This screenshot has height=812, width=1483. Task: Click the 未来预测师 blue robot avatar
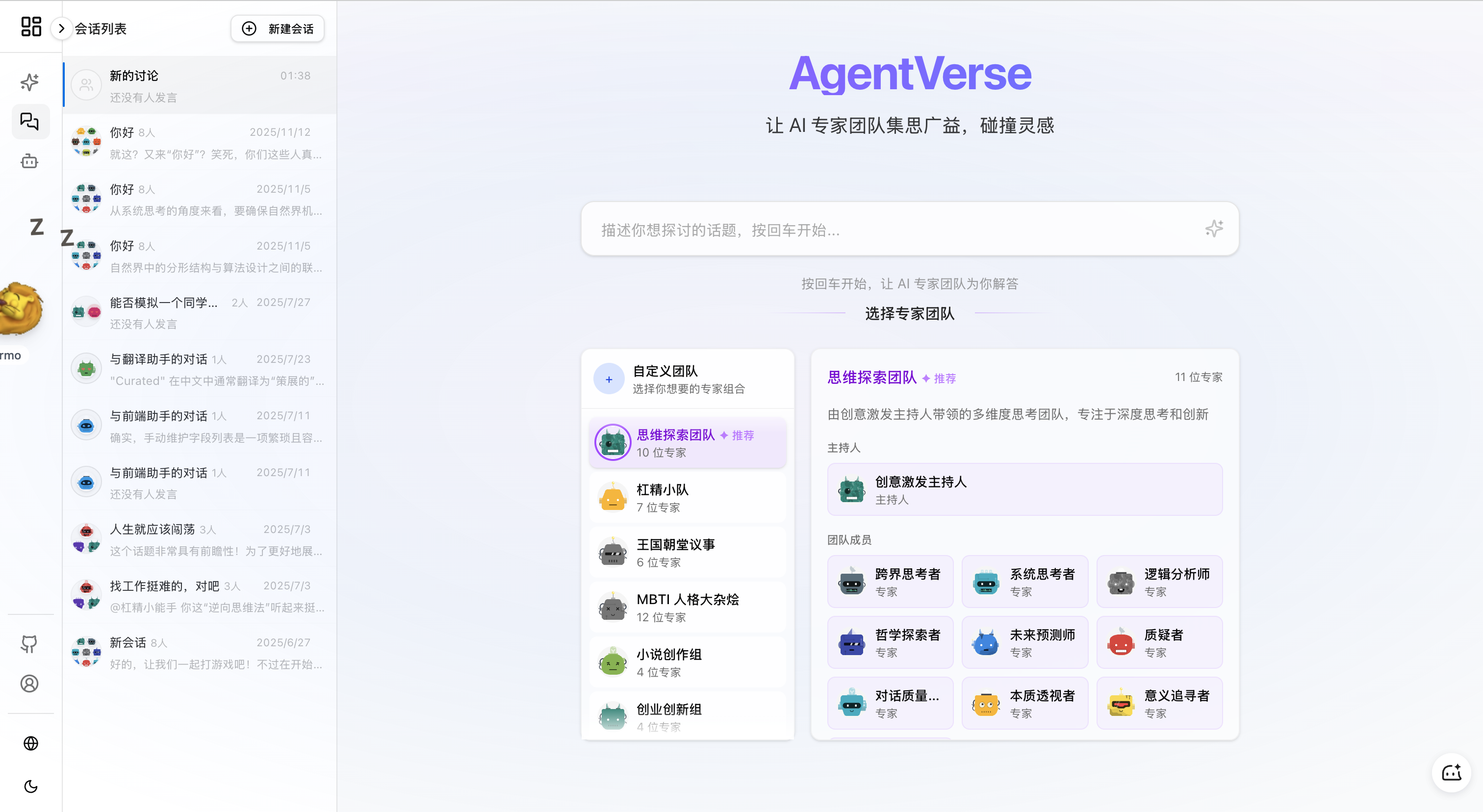tap(986, 642)
